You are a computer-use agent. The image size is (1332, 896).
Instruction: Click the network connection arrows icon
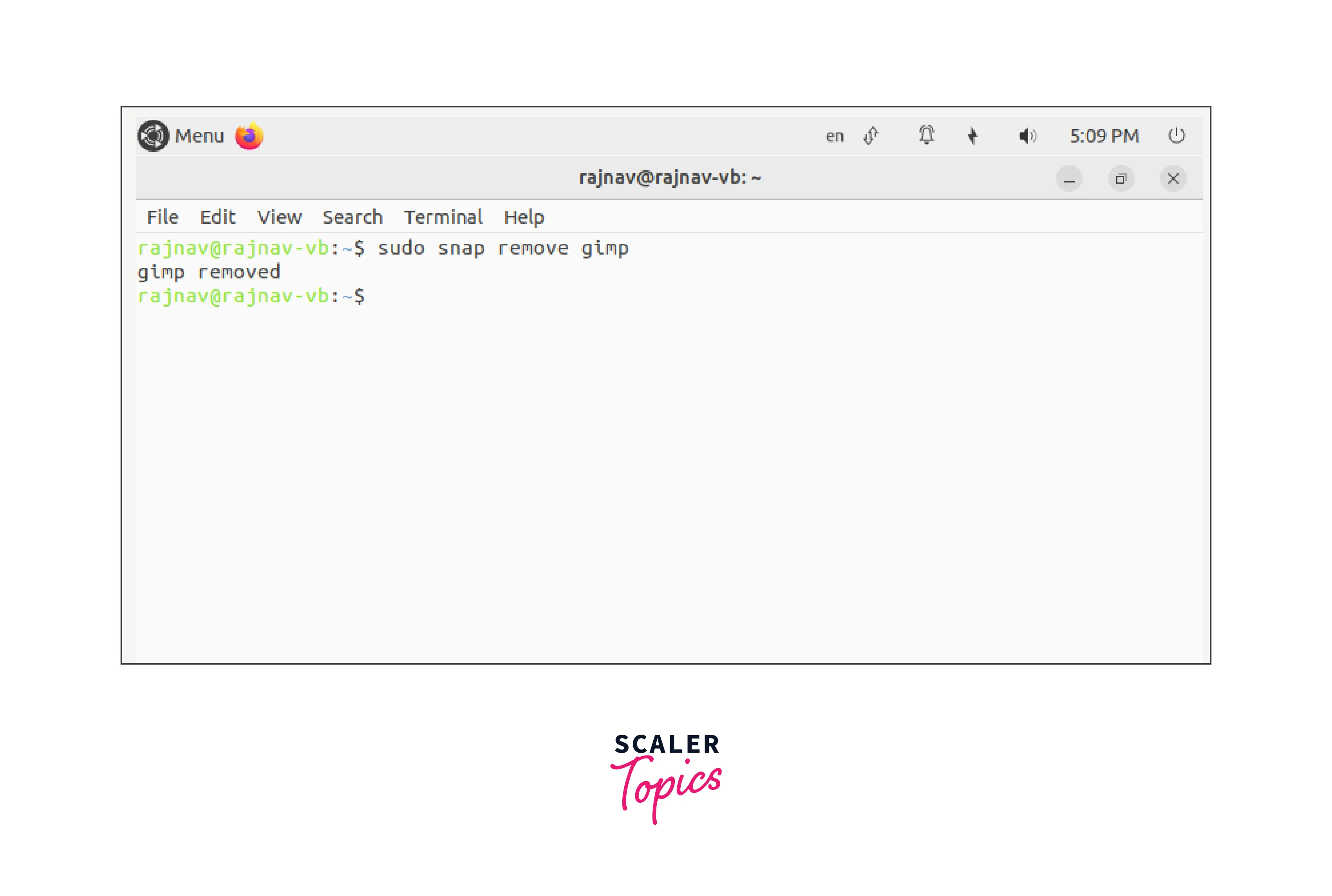point(871,136)
